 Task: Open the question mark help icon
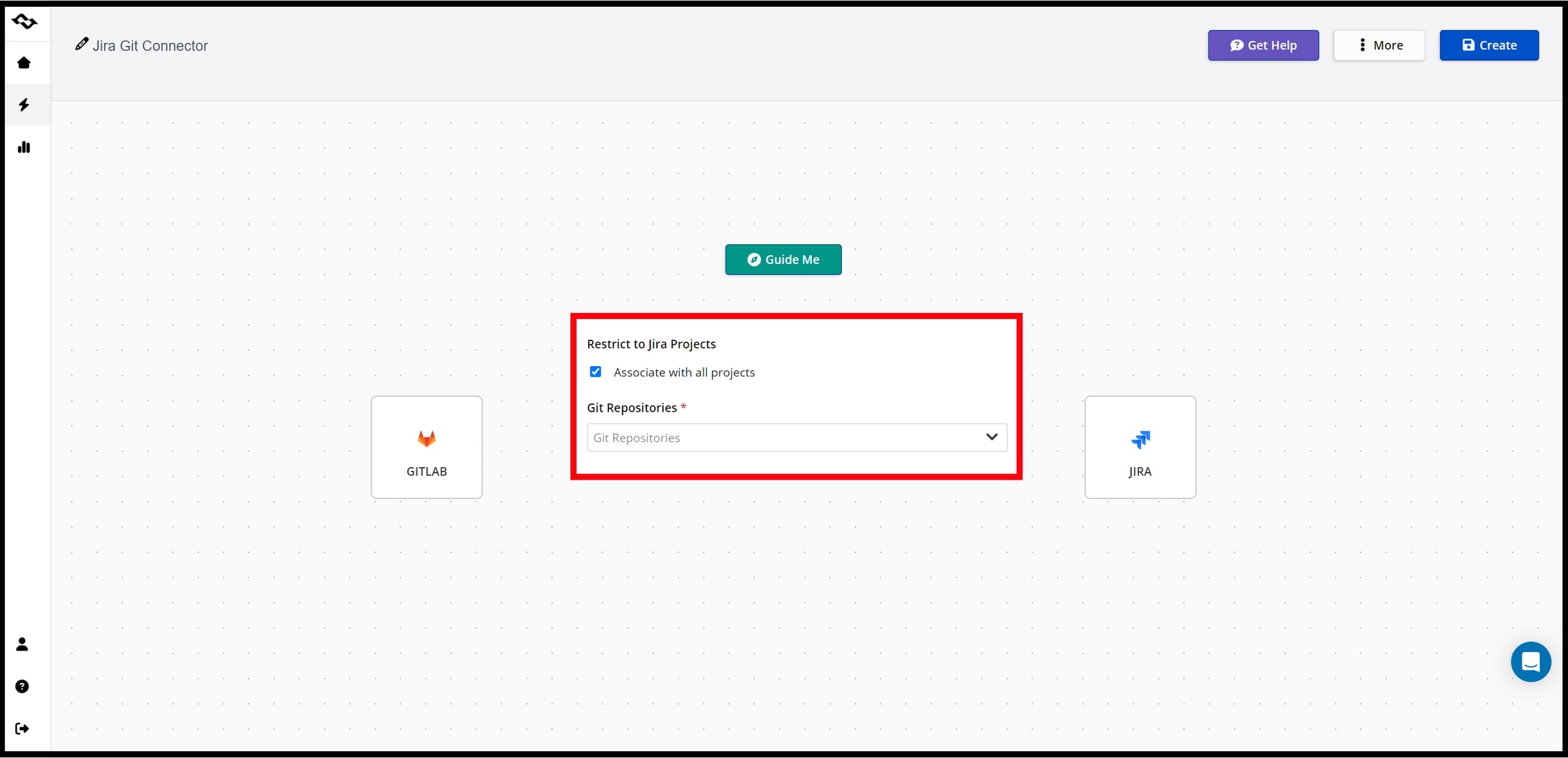pos(22,687)
